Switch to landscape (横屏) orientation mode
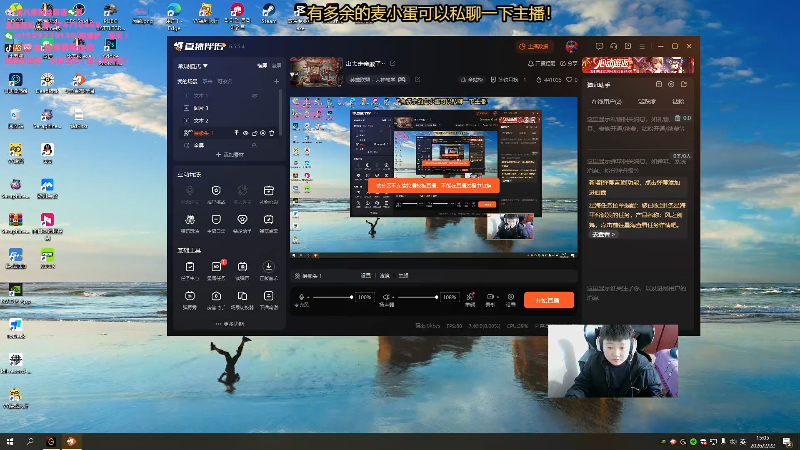The height and width of the screenshot is (450, 800). (x=262, y=66)
